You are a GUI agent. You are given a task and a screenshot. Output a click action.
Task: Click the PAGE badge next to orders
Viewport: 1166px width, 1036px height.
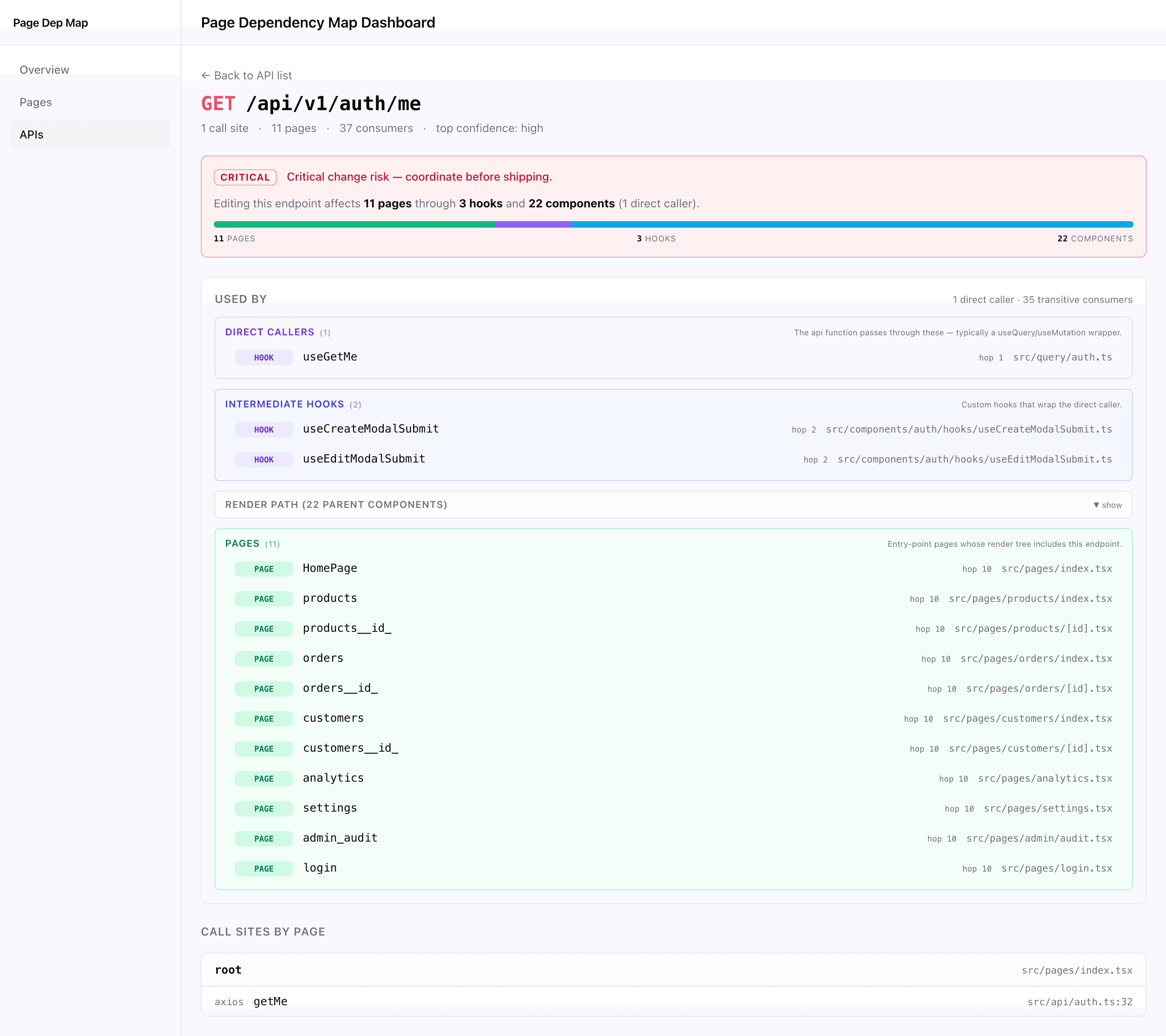click(x=264, y=659)
